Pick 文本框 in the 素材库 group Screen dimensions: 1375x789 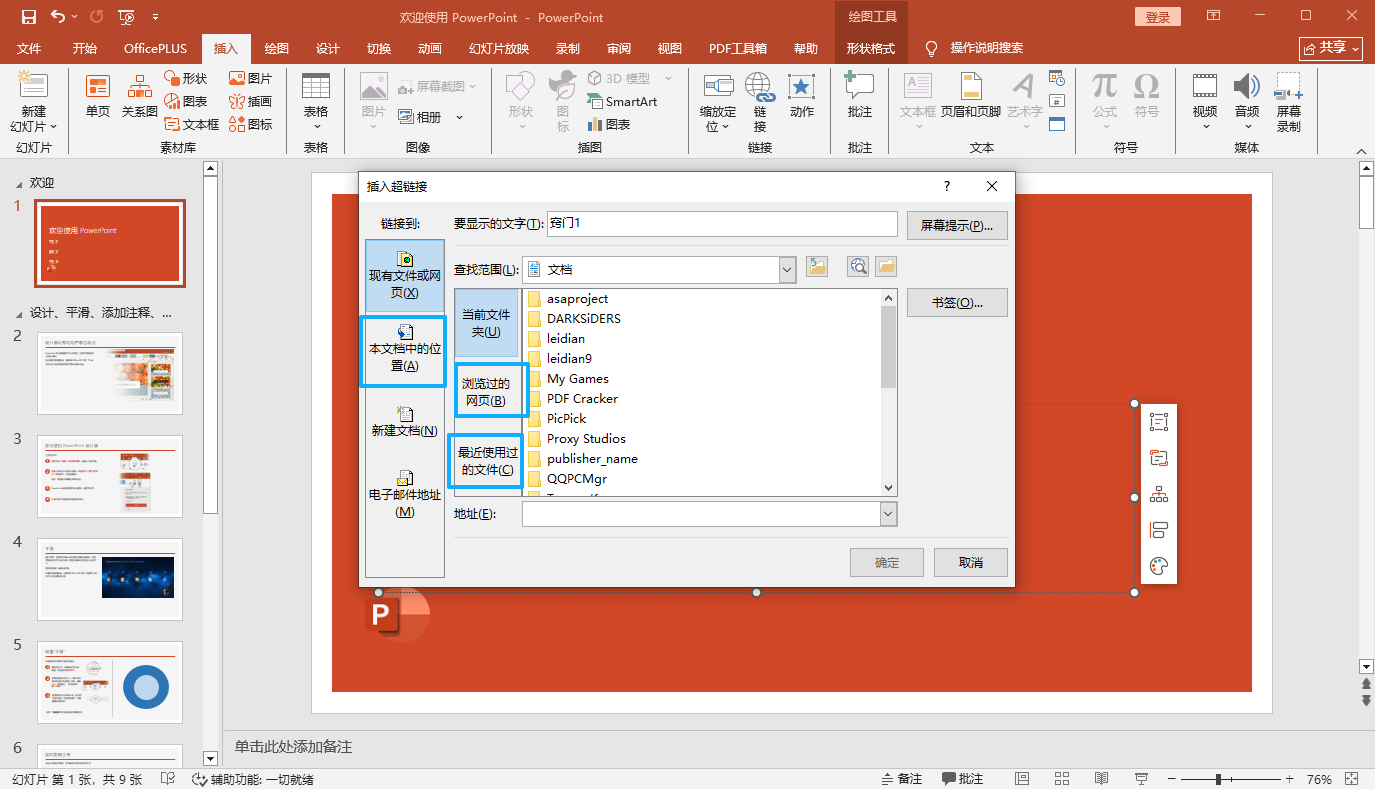tap(191, 124)
